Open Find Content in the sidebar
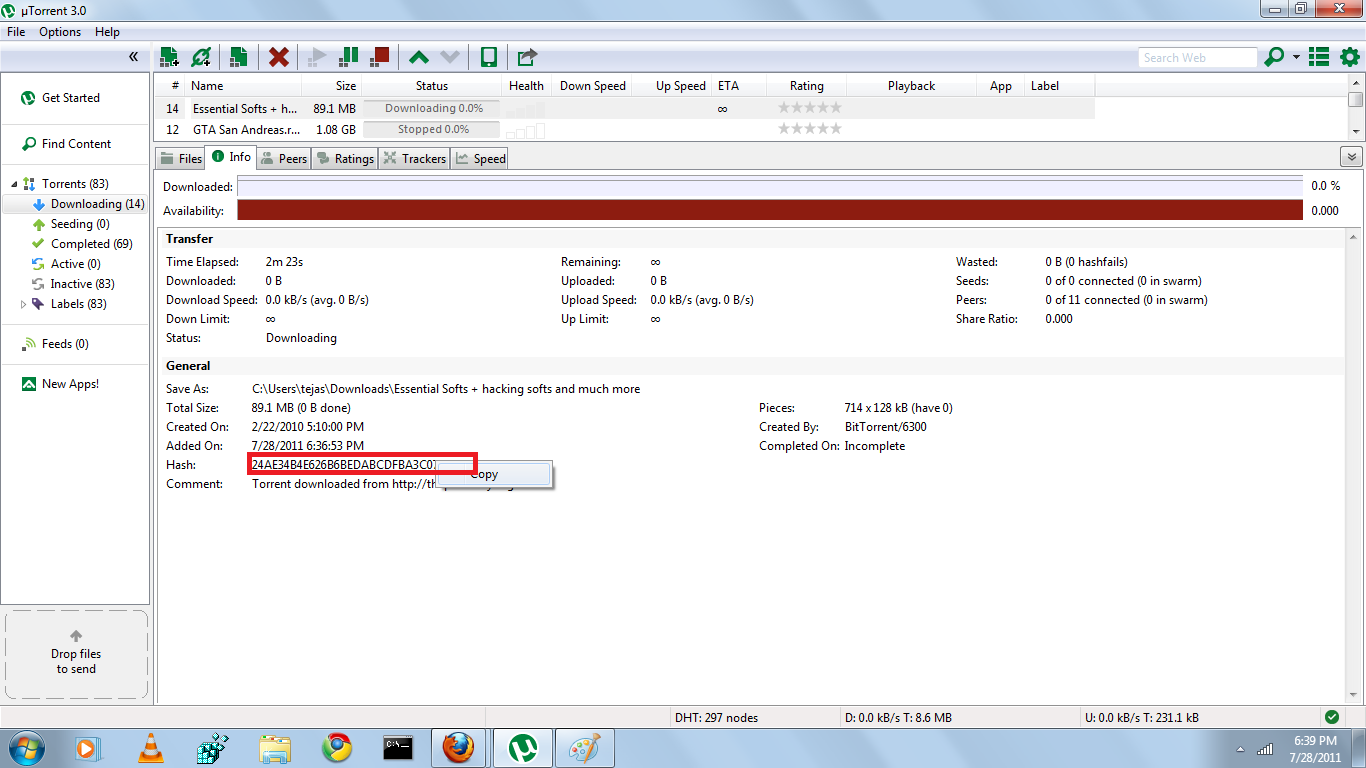1366x768 pixels. tap(66, 144)
